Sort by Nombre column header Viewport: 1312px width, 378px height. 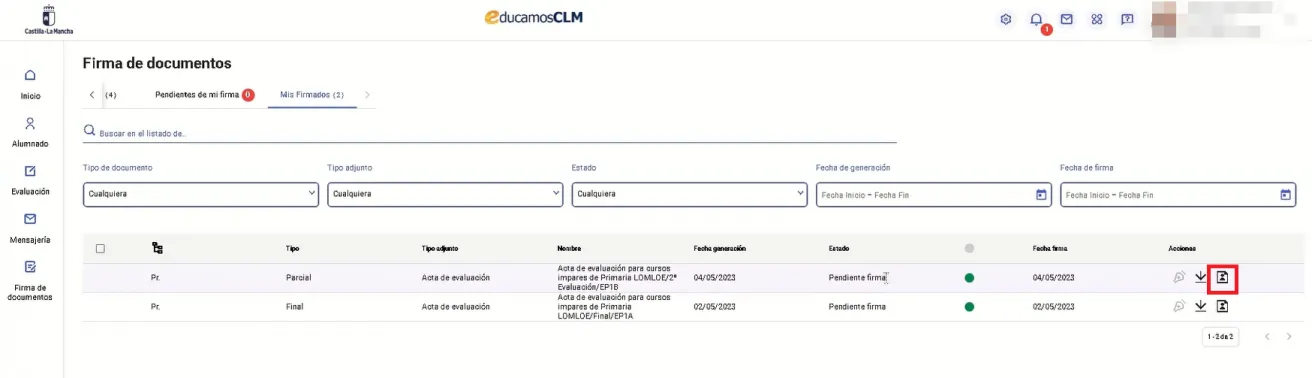[569, 247]
